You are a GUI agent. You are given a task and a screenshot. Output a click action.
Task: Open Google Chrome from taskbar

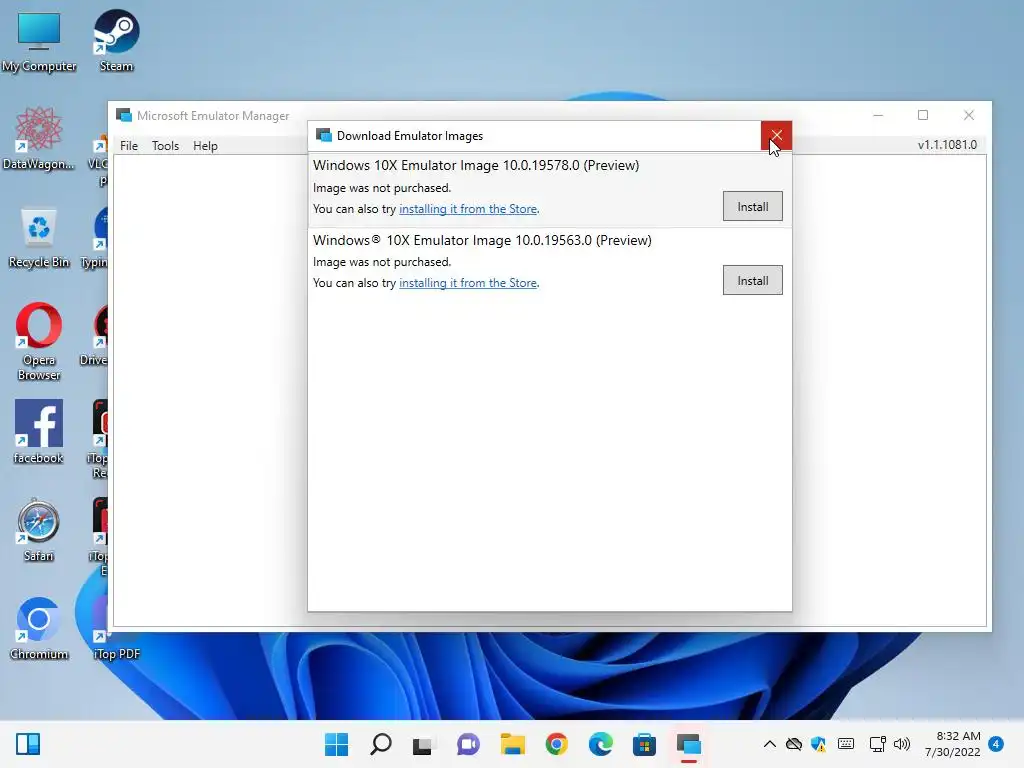click(556, 744)
